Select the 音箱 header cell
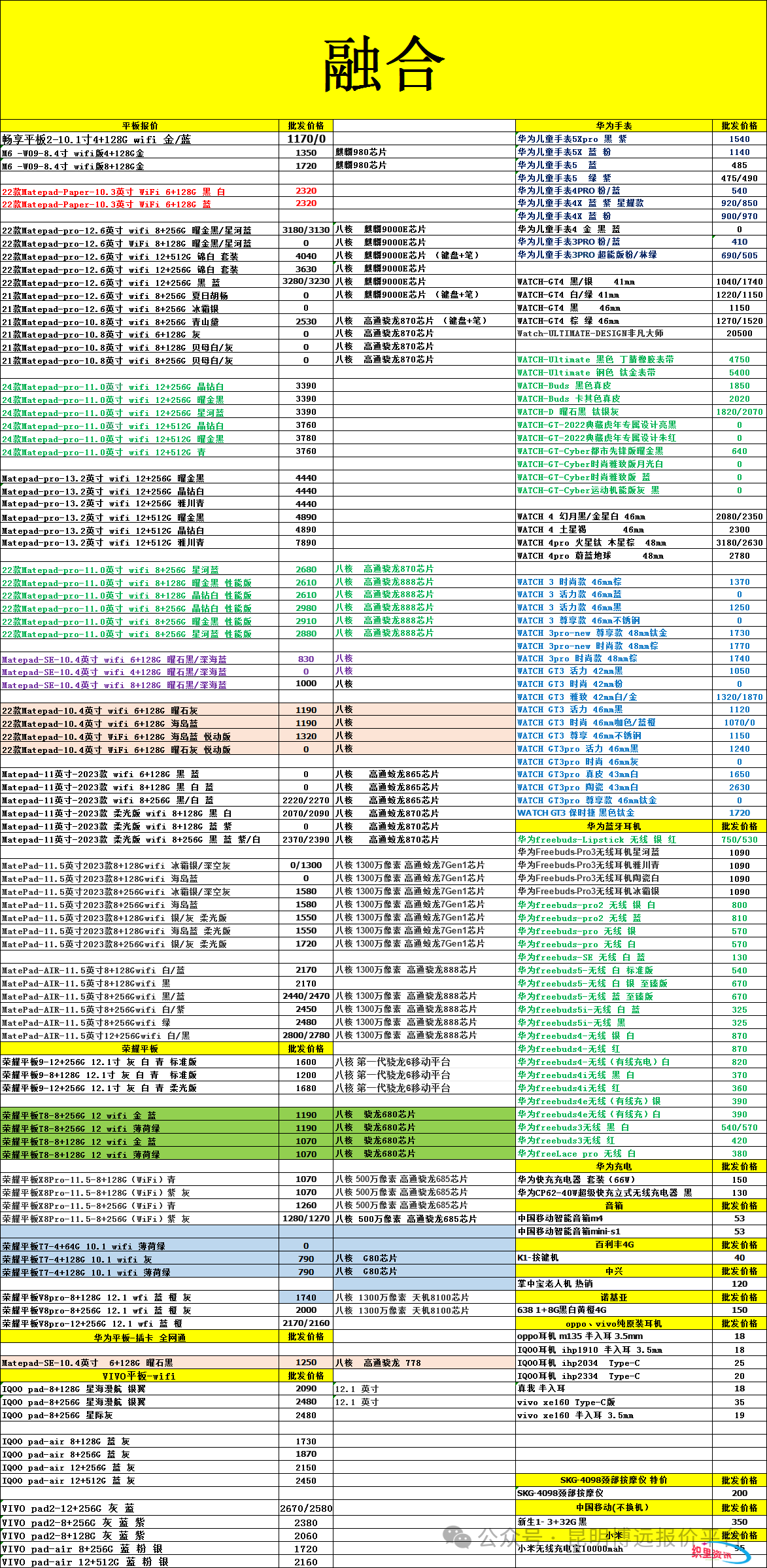The height and width of the screenshot is (1568, 767). point(614,1206)
